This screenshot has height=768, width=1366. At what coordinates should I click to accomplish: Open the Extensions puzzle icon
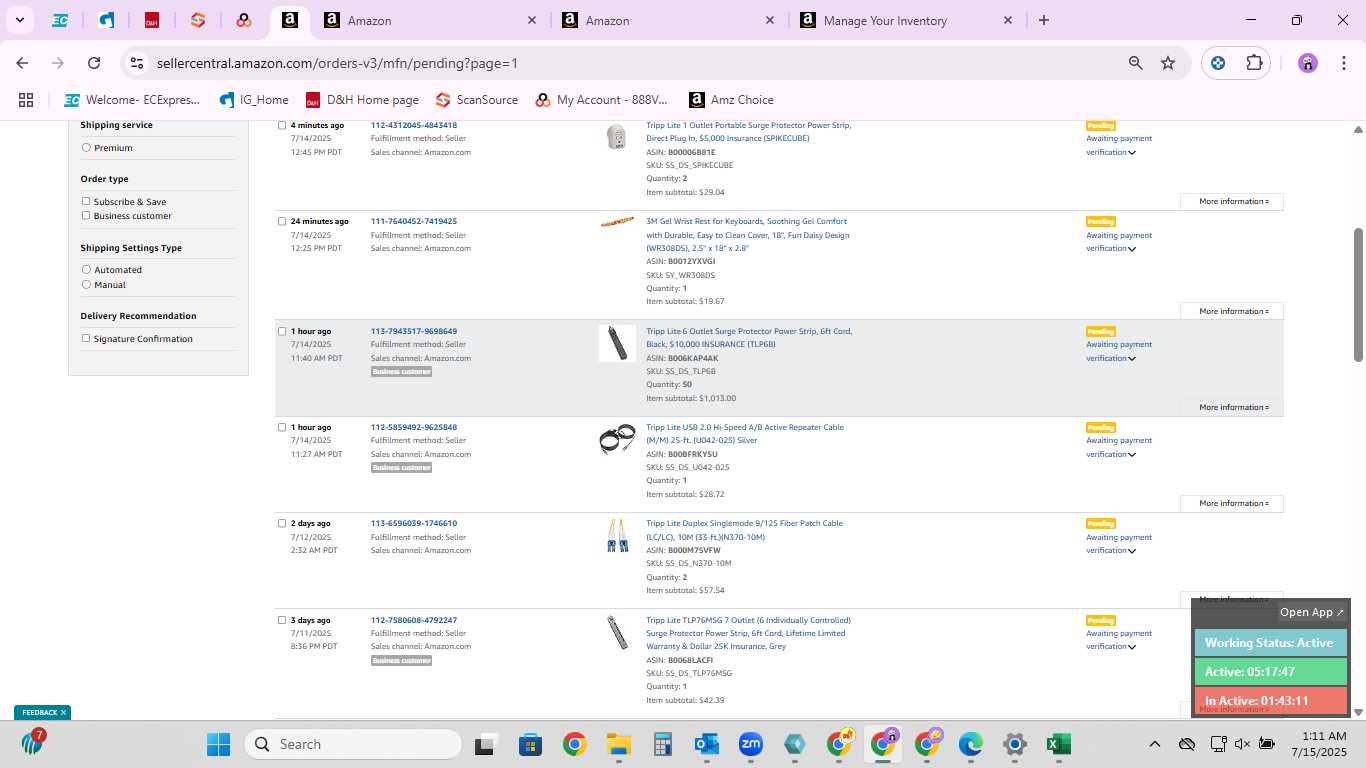click(1254, 63)
